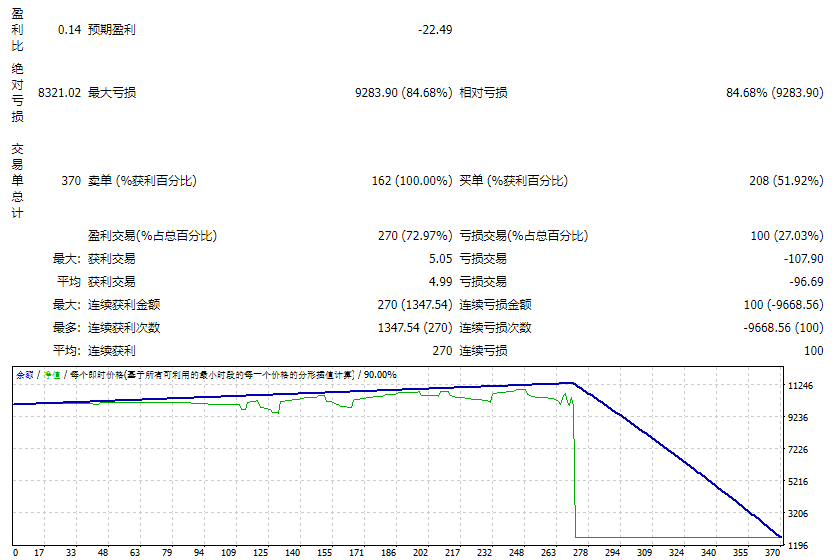Click the average loss trade value "-96.69"
The image size is (834, 560).
806,282
